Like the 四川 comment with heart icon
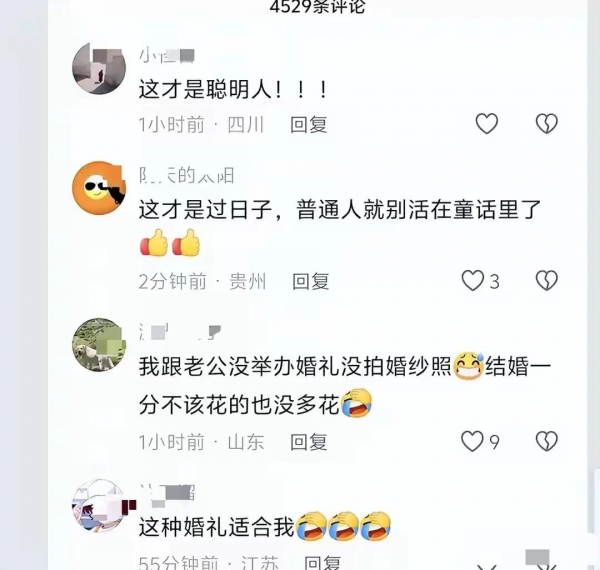 point(487,124)
